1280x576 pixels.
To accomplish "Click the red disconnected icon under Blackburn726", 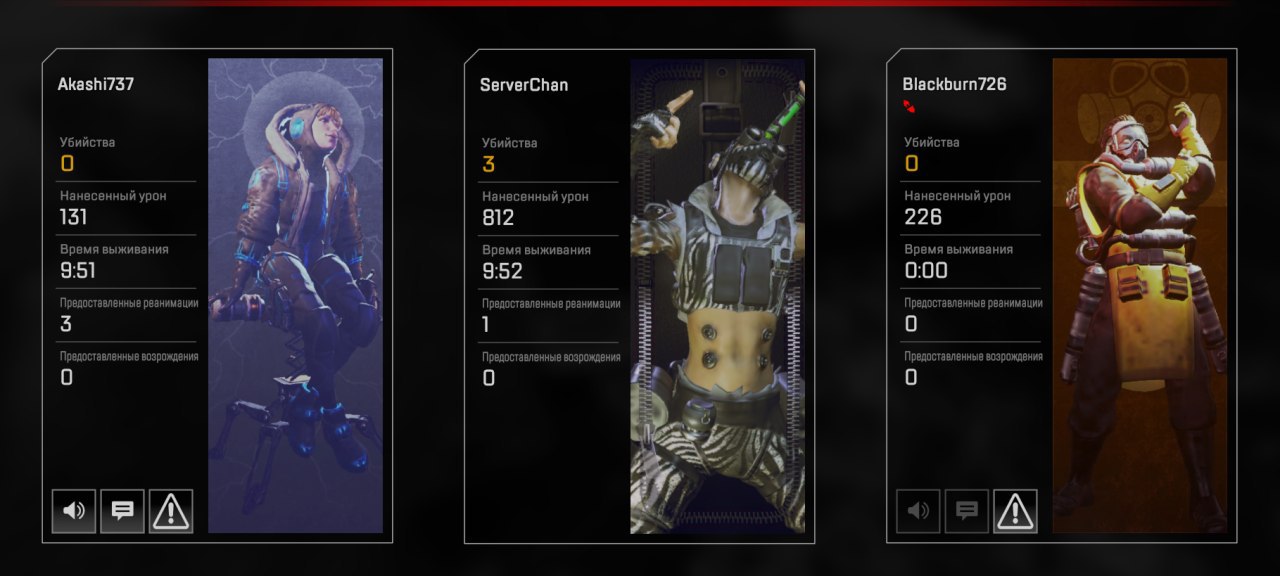I will (x=909, y=106).
